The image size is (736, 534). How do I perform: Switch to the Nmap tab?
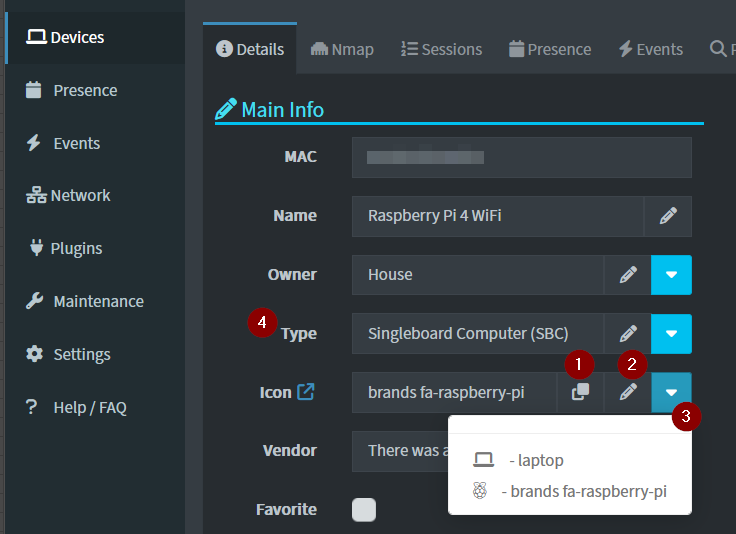click(342, 49)
